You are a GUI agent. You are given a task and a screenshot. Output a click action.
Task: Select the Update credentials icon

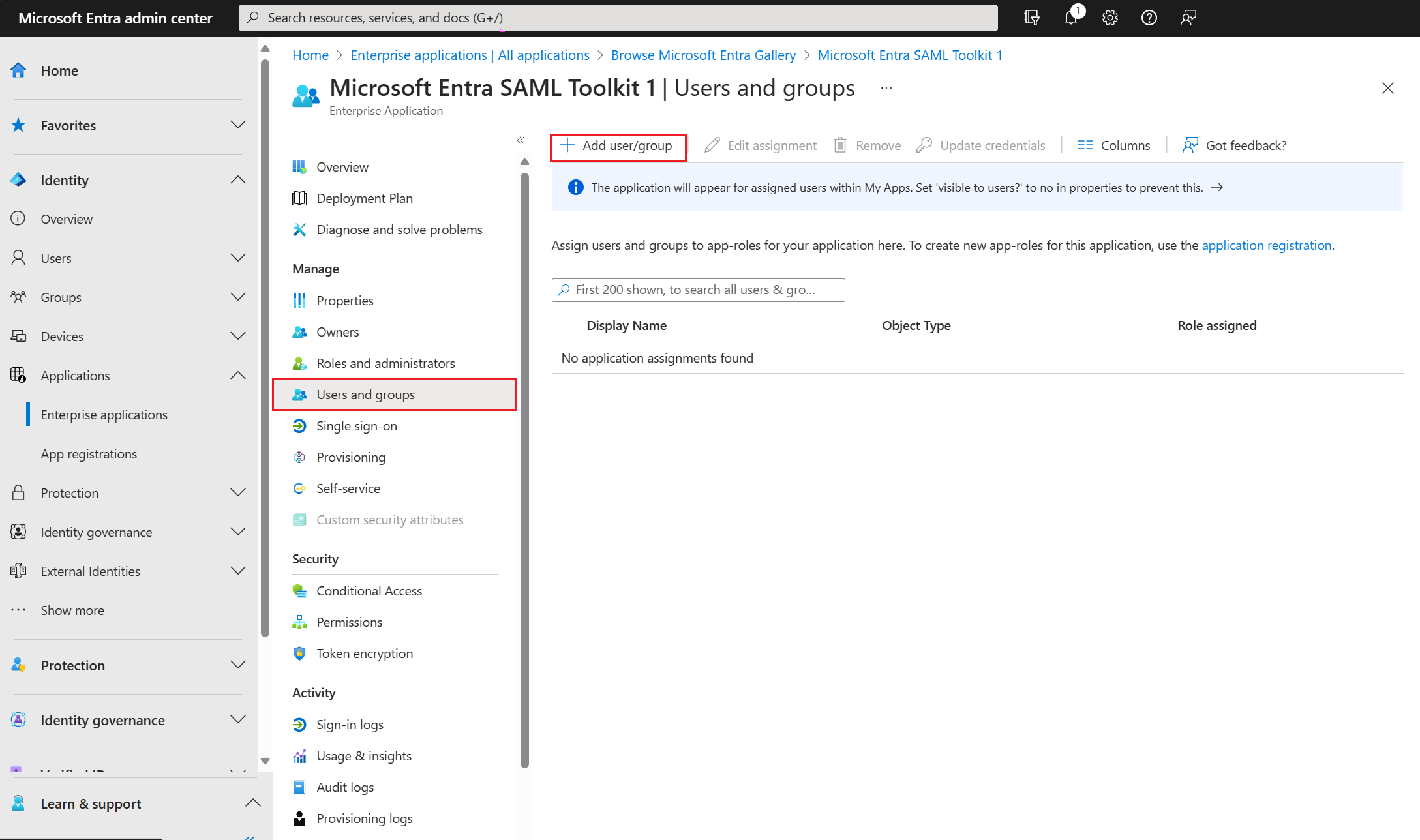coord(924,144)
